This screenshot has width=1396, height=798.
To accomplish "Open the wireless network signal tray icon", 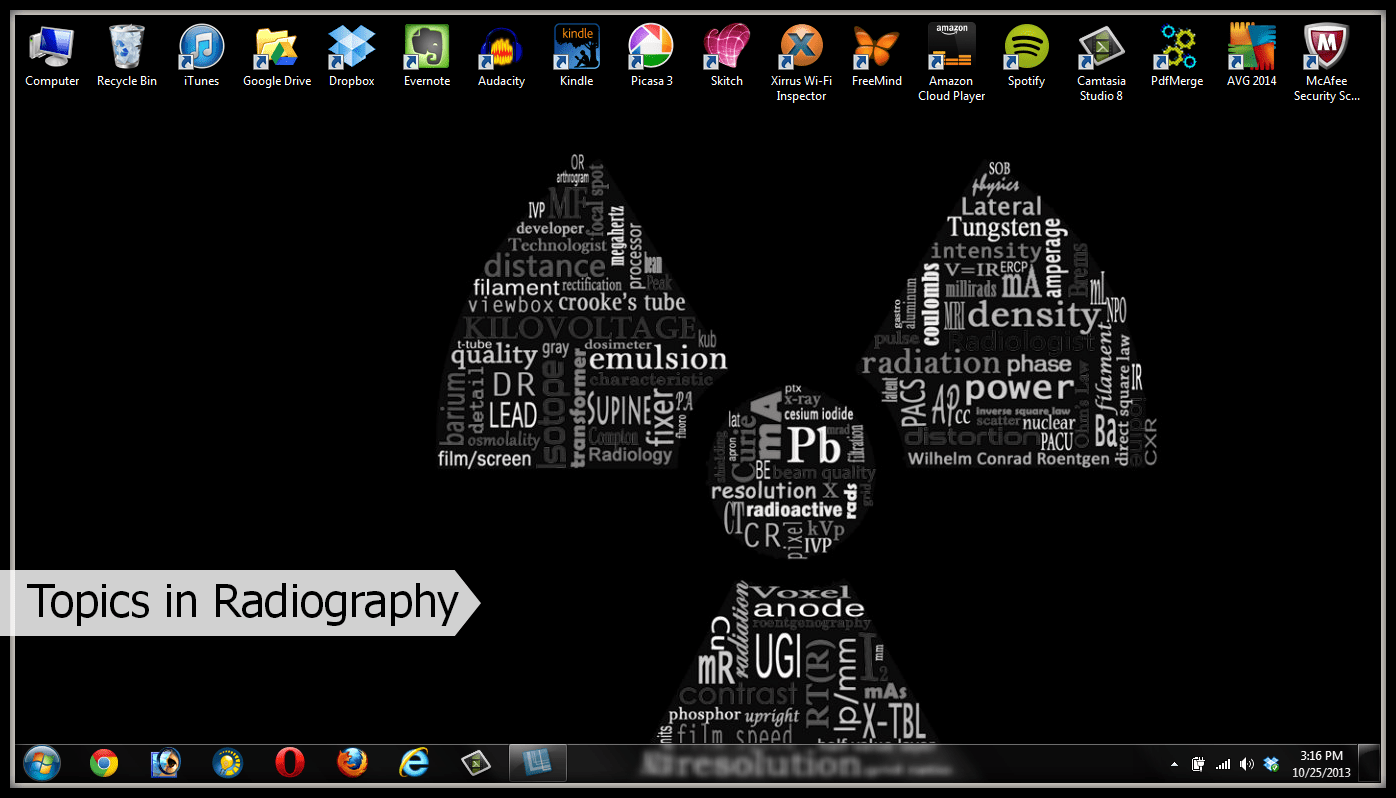I will click(1223, 764).
